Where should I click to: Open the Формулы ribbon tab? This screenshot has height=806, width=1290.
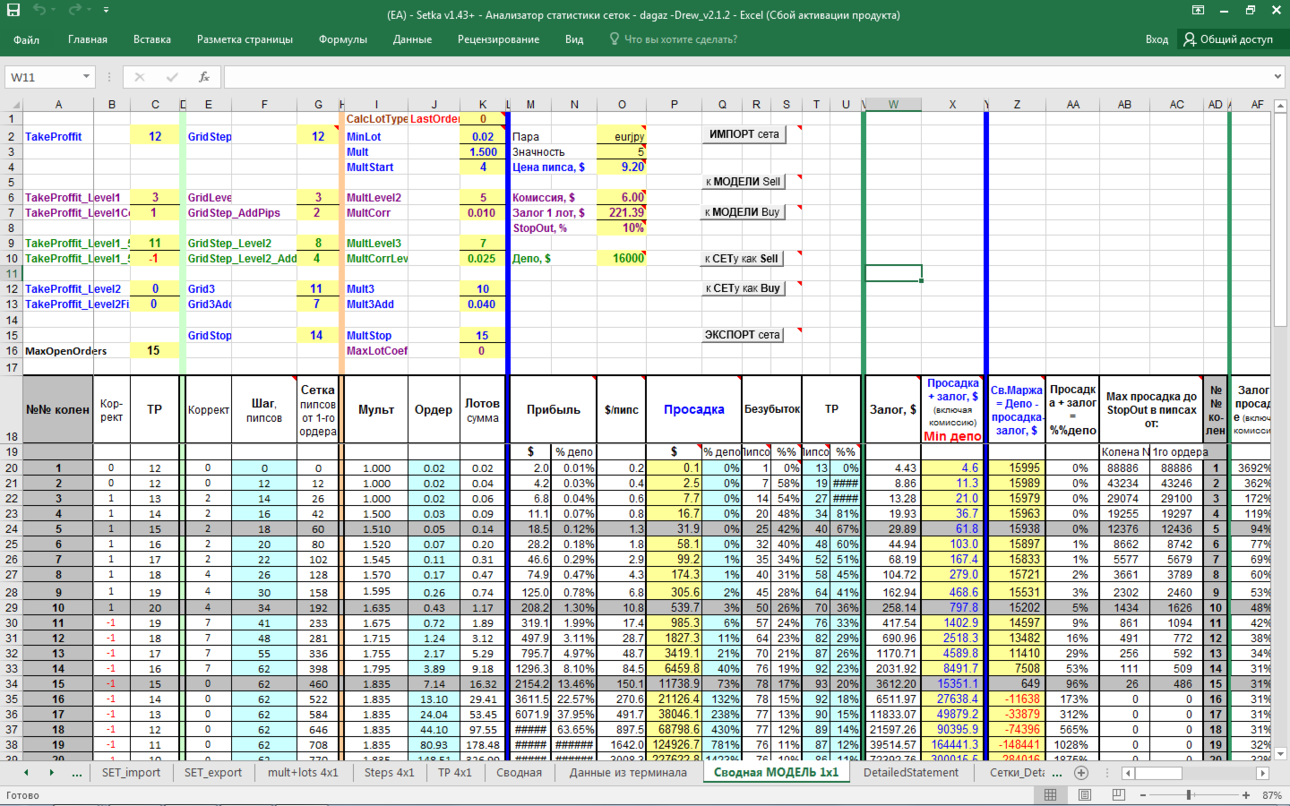(x=343, y=40)
